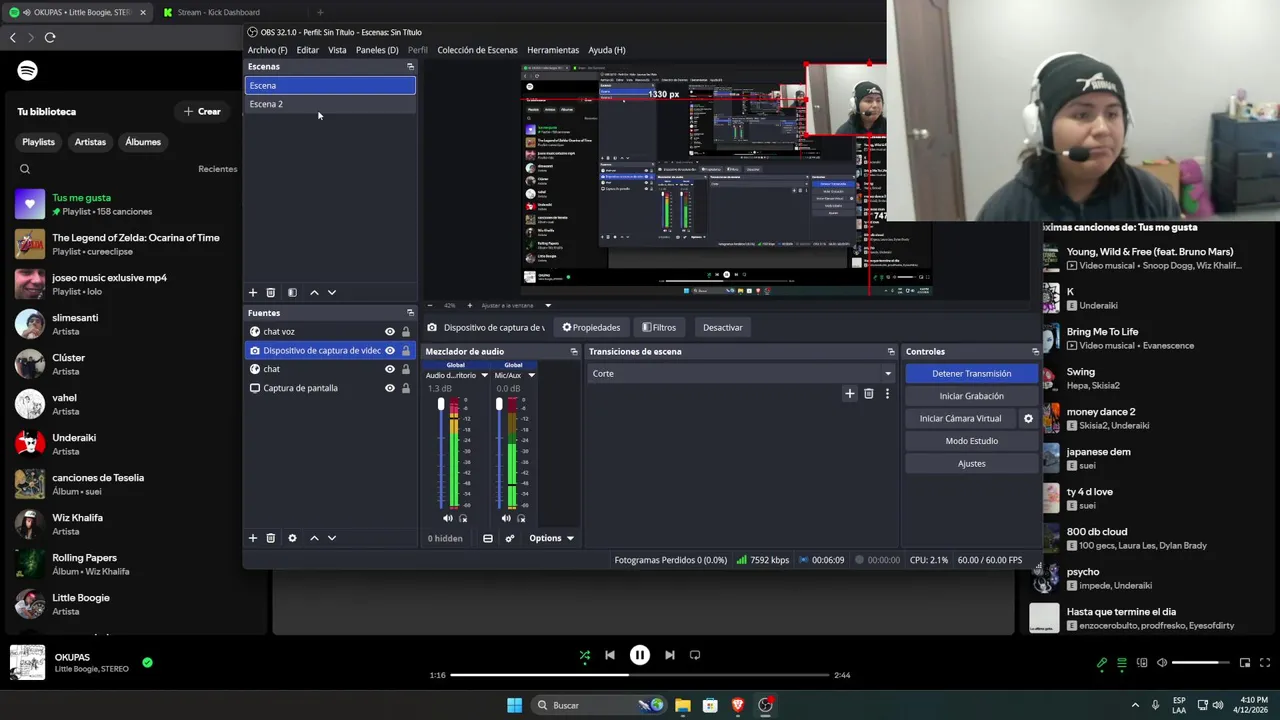Viewport: 1280px width, 720px height.
Task: Lock the chat voz source
Action: 406,332
